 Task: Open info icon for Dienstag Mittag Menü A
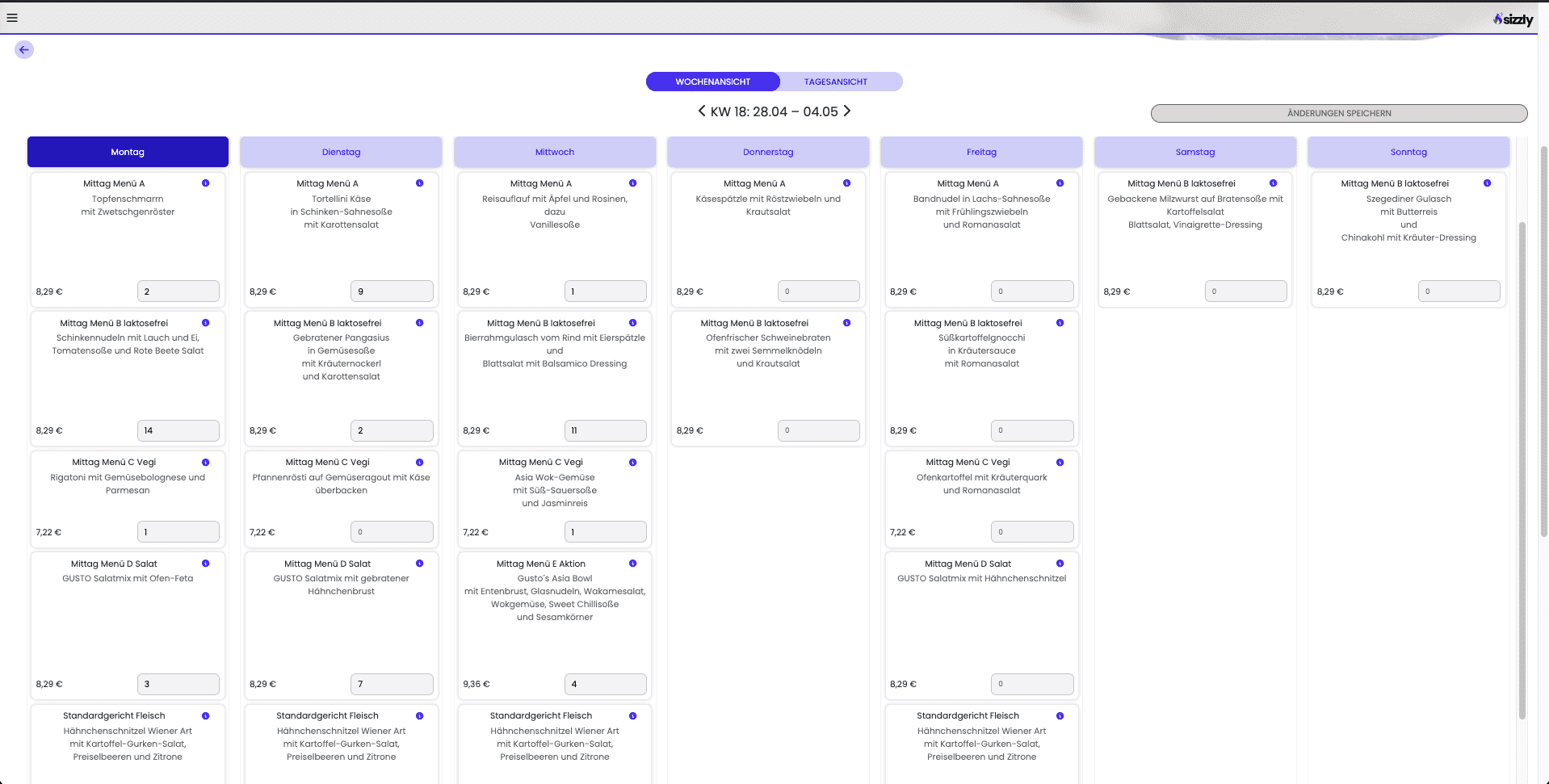tap(419, 183)
